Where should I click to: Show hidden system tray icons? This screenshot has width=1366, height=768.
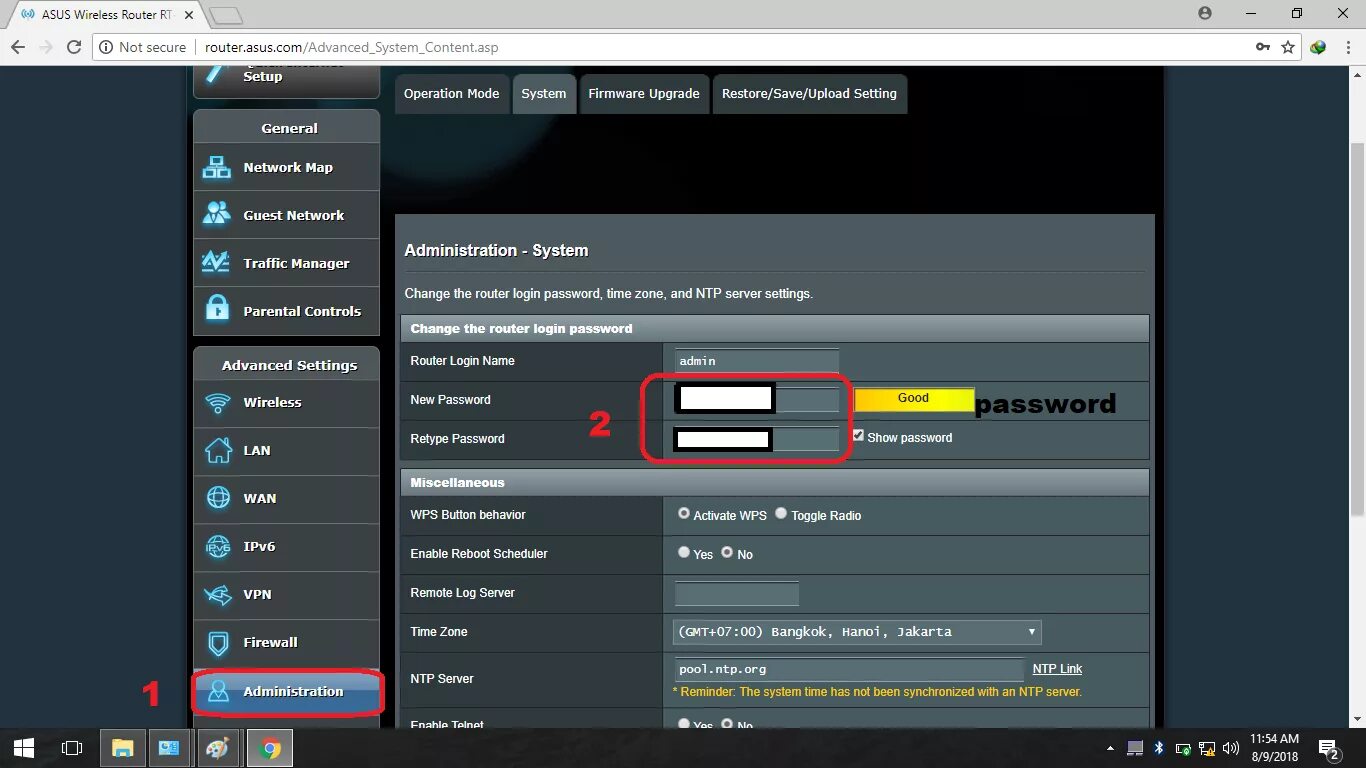click(1110, 748)
